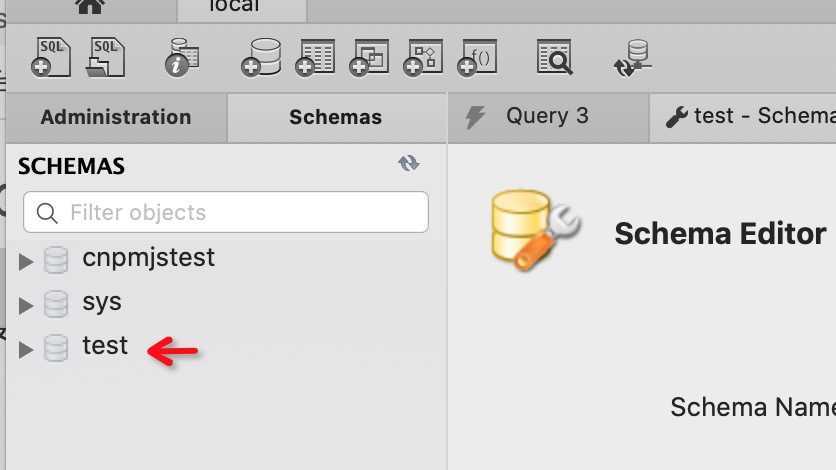The width and height of the screenshot is (836, 470).
Task: Expand the sys schema tree
Action: (x=26, y=305)
